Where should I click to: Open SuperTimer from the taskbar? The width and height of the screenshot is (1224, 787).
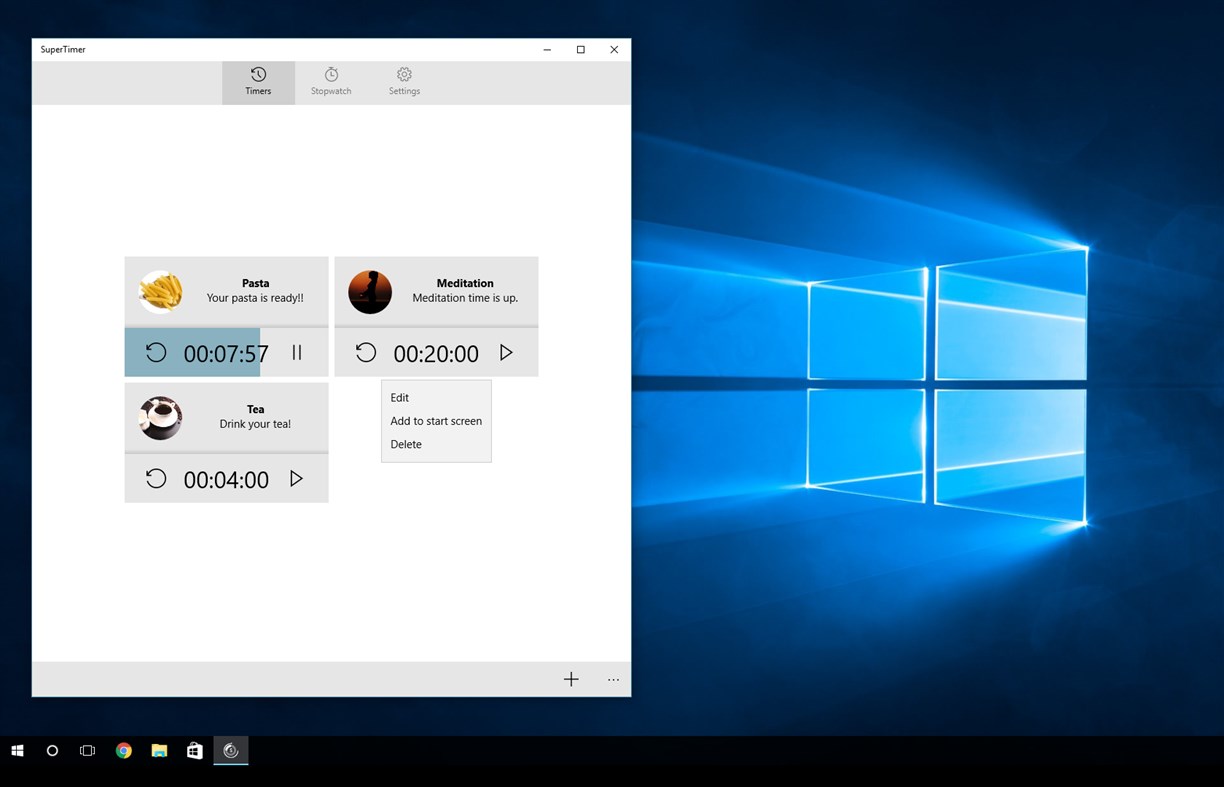point(230,750)
